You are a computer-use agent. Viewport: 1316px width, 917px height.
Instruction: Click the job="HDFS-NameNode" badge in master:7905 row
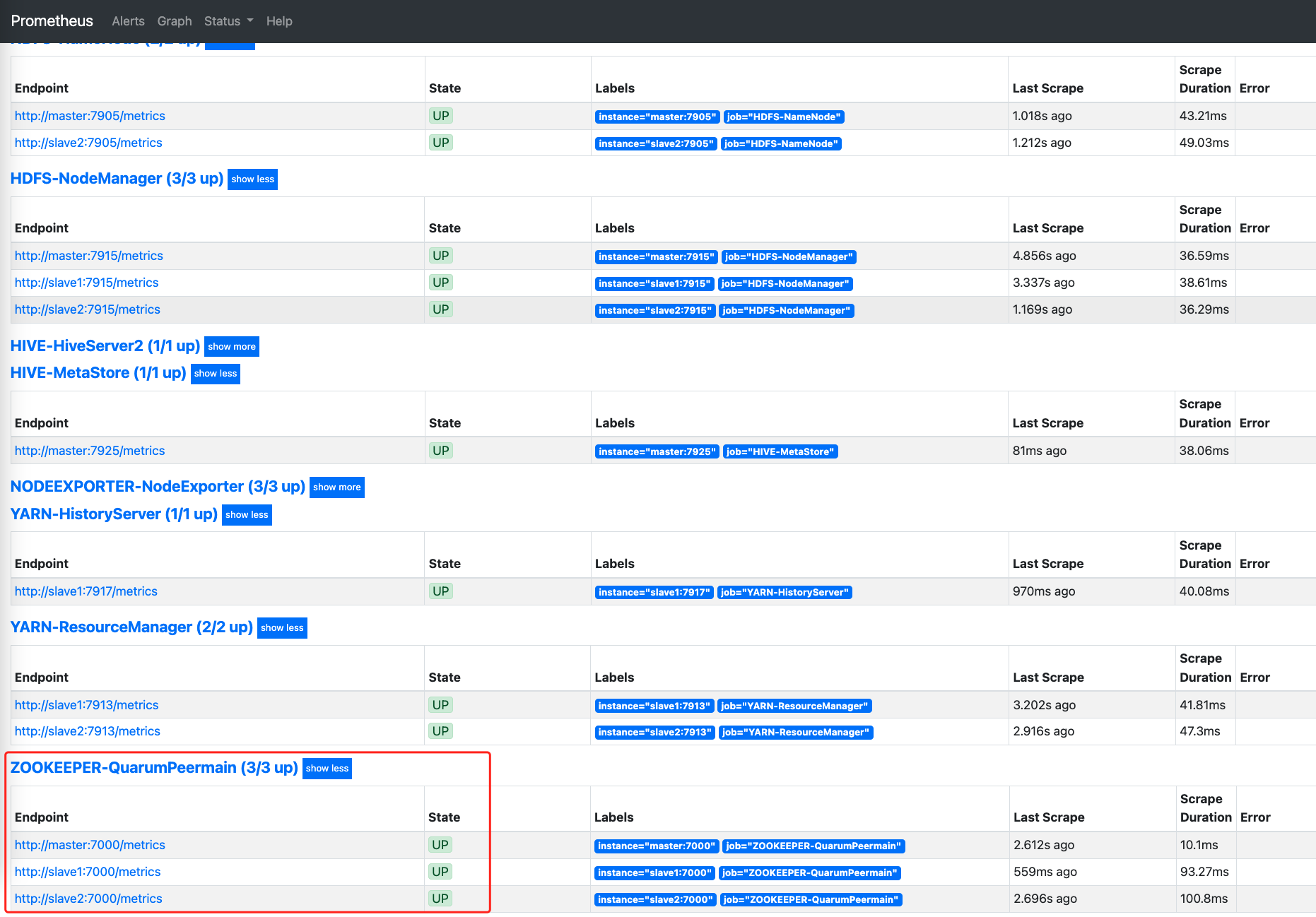click(x=784, y=117)
